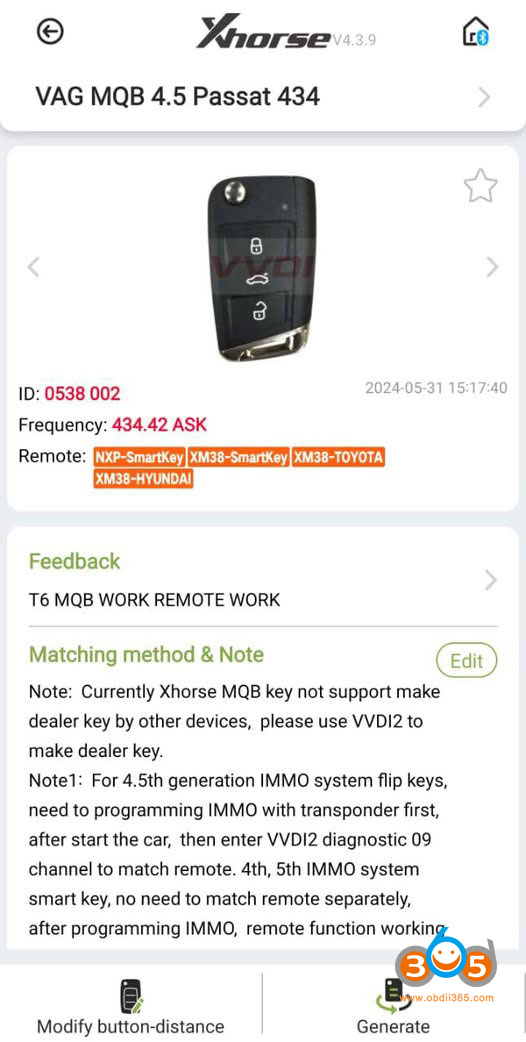Expand the VAG MQB 4.5 Passat 434 chevron

pos(484,97)
